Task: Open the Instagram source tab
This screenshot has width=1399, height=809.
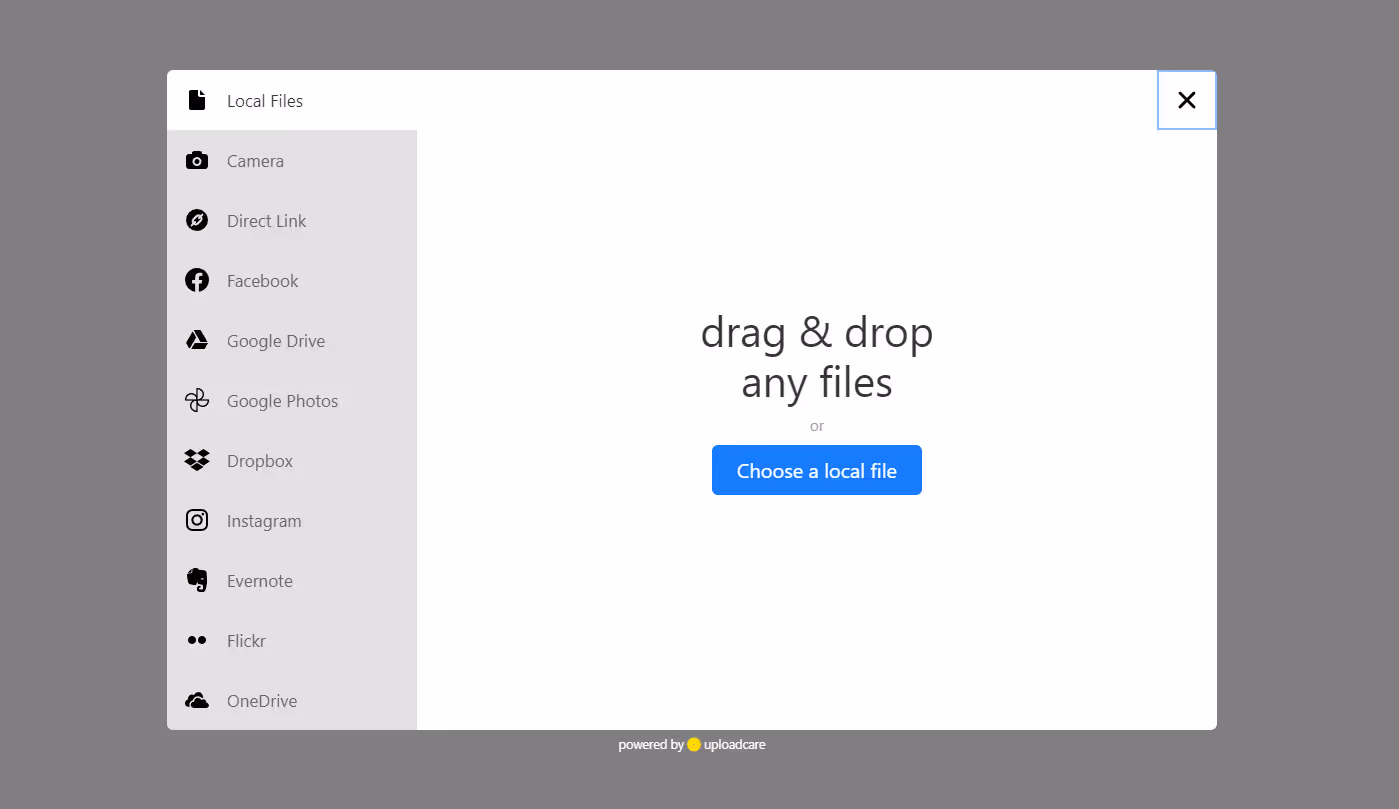Action: click(292, 520)
